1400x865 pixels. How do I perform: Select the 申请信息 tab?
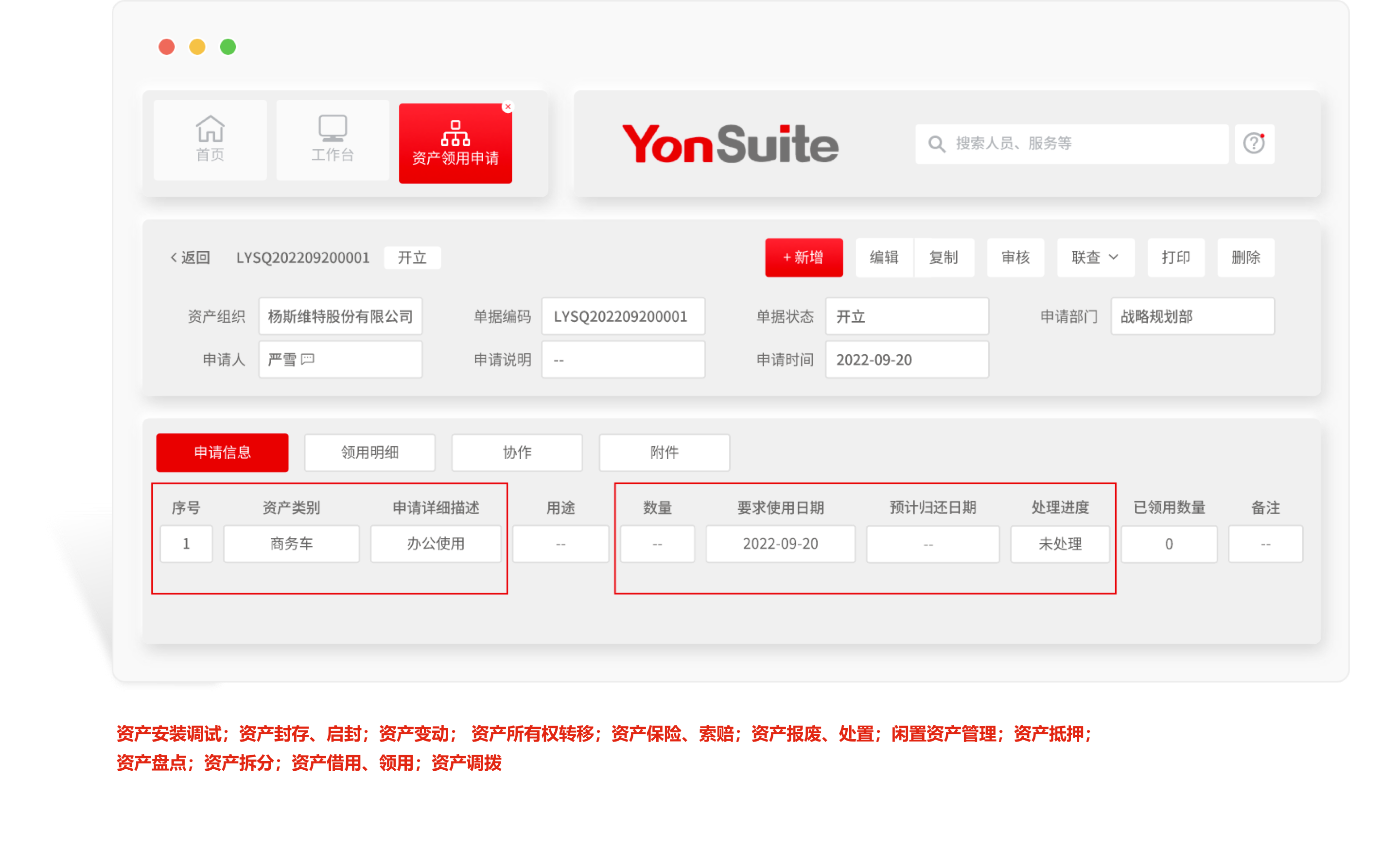(x=222, y=452)
